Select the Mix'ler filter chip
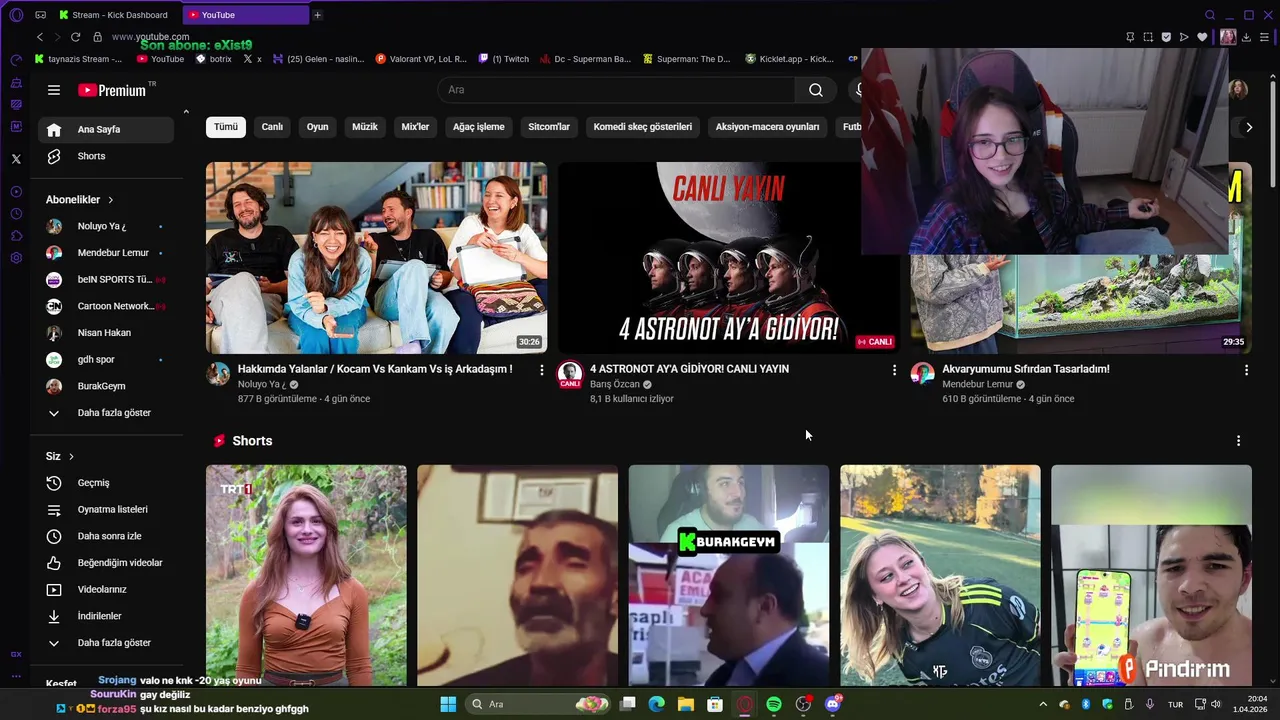This screenshot has width=1280, height=720. click(415, 127)
